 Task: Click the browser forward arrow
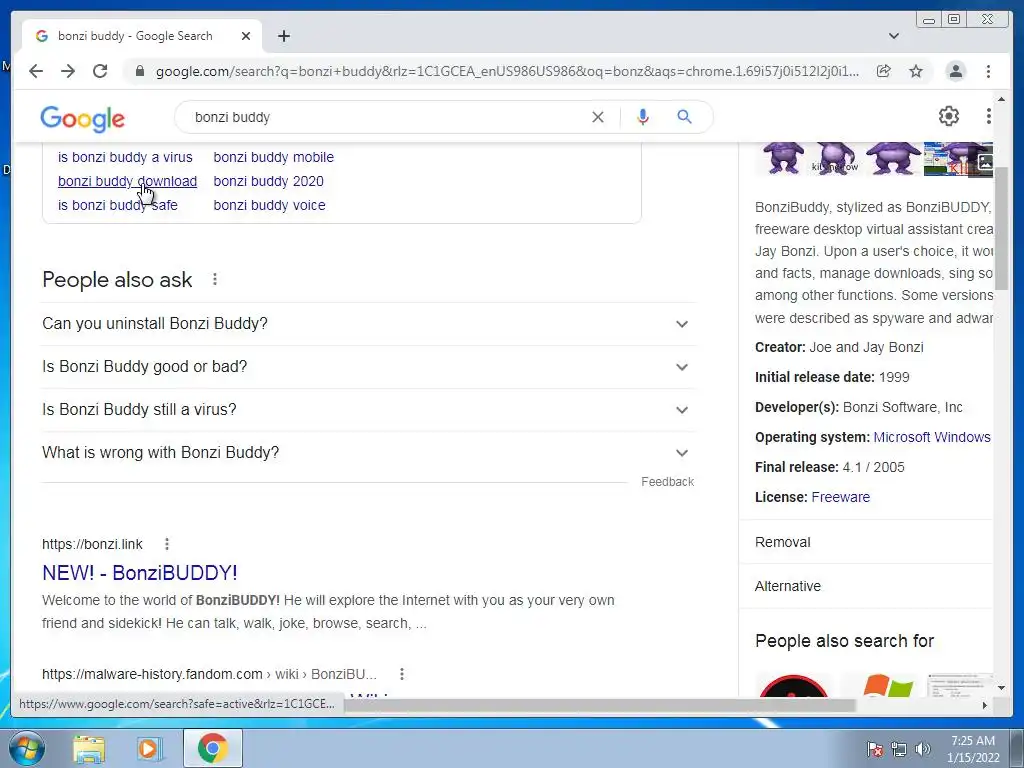click(x=68, y=71)
